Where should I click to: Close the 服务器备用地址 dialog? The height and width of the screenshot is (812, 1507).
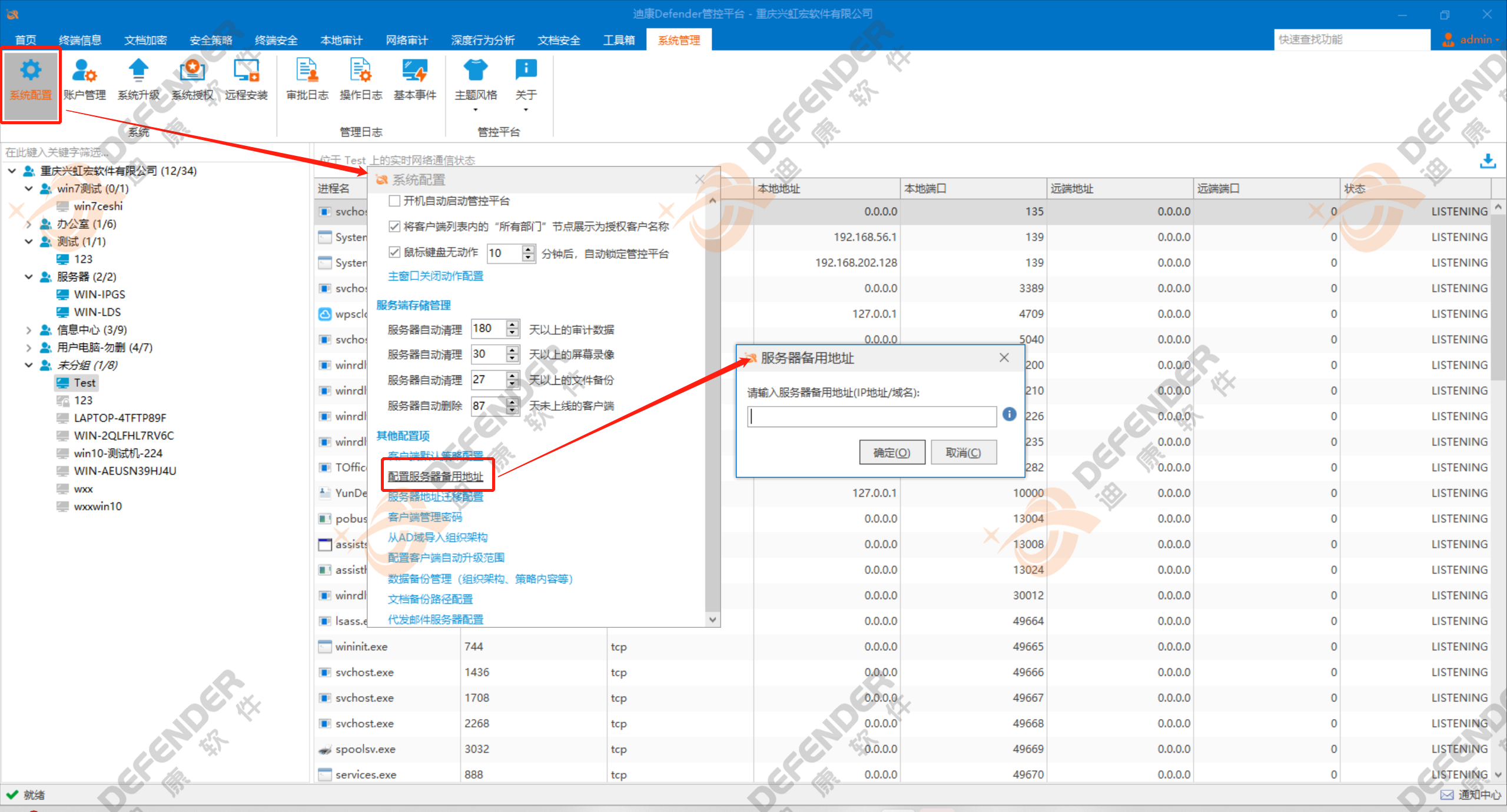point(1004,358)
